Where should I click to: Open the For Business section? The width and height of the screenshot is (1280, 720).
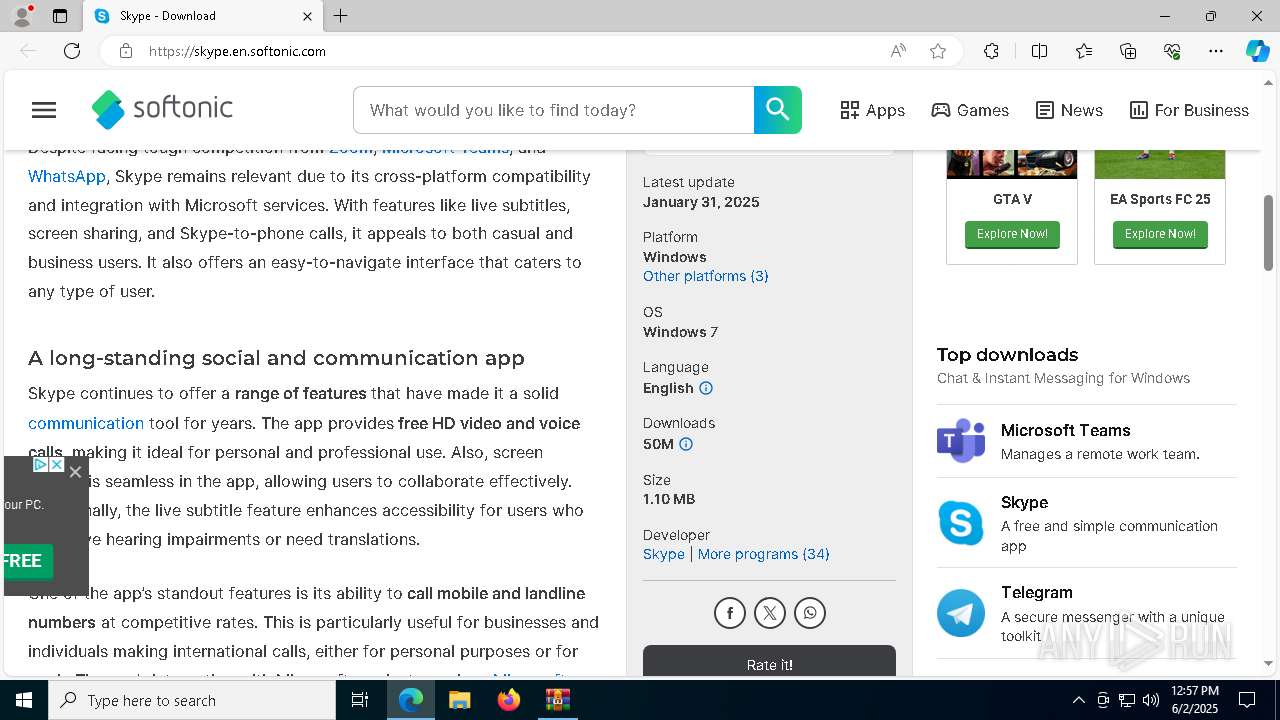1189,110
